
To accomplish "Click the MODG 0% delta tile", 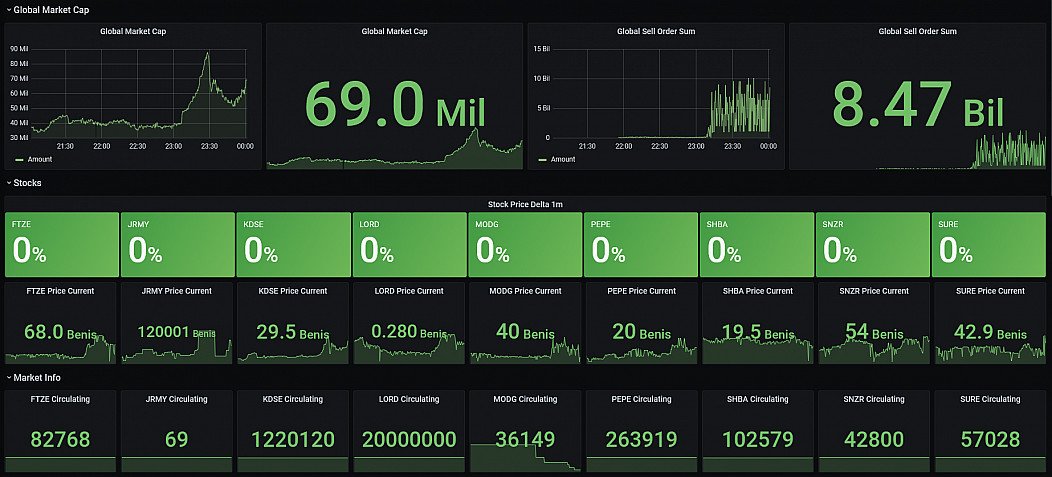I will 524,245.
